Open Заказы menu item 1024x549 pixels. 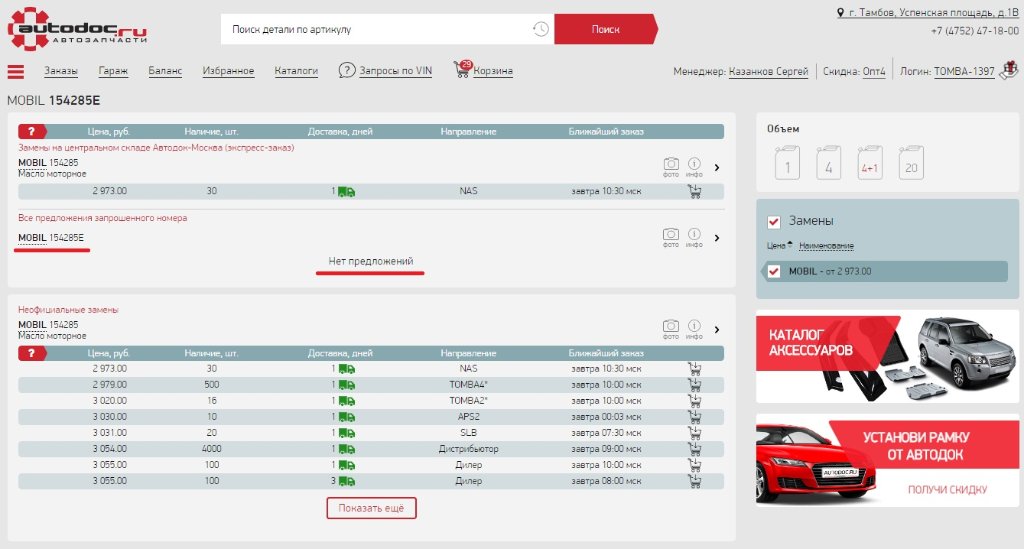pyautogui.click(x=61, y=71)
